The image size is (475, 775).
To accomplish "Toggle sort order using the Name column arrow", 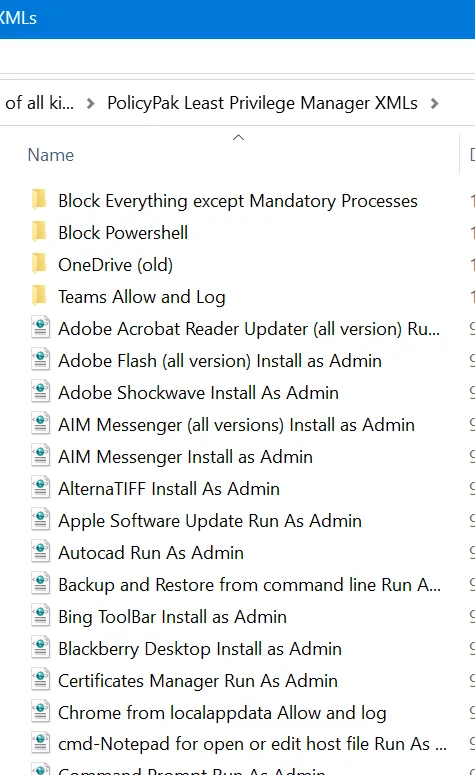I will tap(238, 137).
